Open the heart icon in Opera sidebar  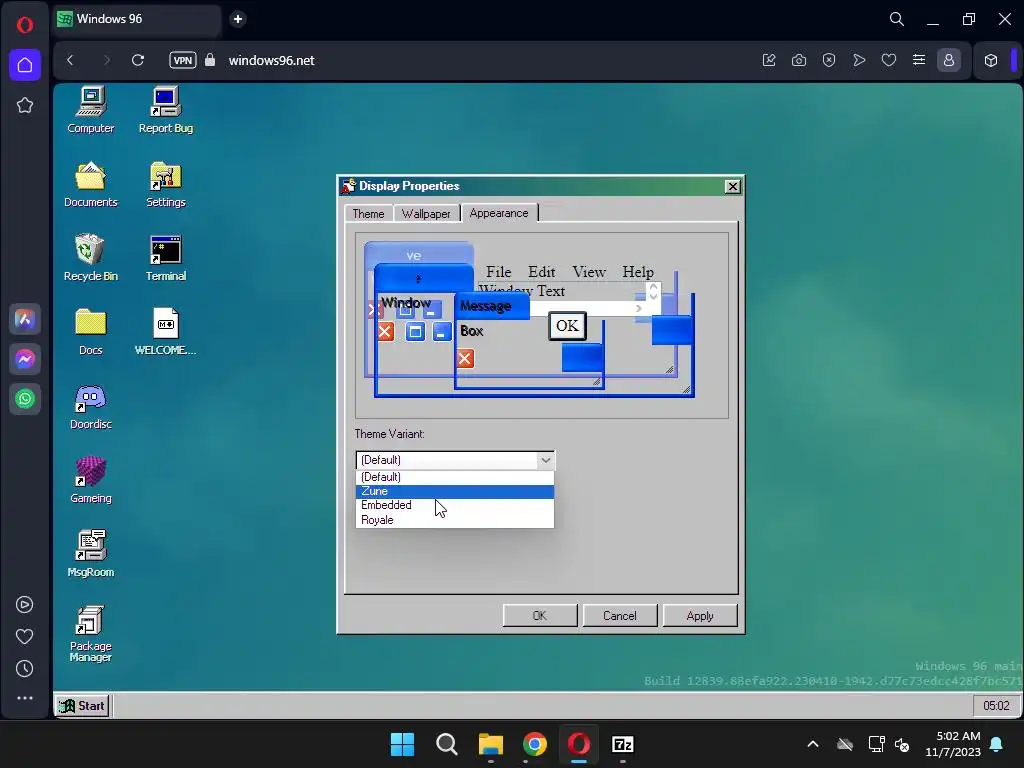tap(25, 637)
